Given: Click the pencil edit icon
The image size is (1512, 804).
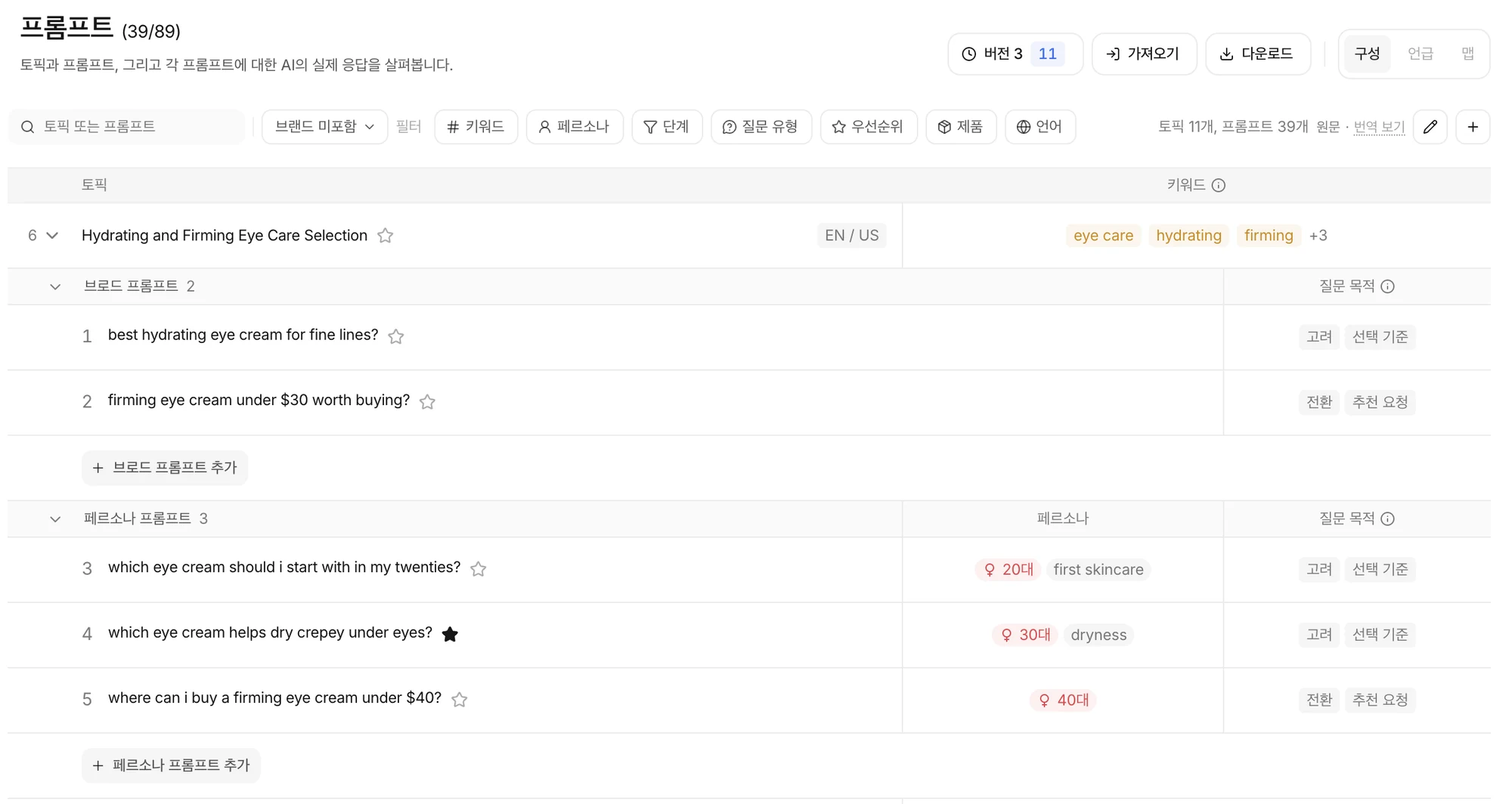Looking at the screenshot, I should click(x=1430, y=127).
